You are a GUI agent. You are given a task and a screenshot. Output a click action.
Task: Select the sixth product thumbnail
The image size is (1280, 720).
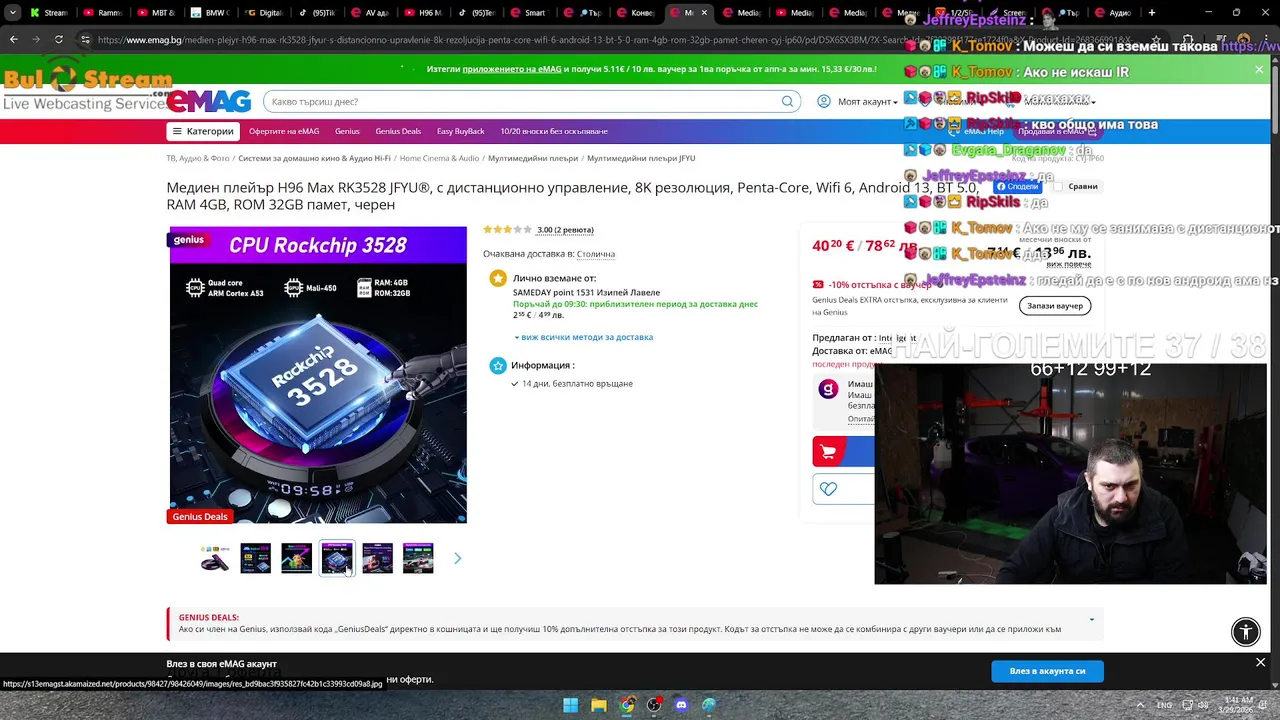(418, 558)
